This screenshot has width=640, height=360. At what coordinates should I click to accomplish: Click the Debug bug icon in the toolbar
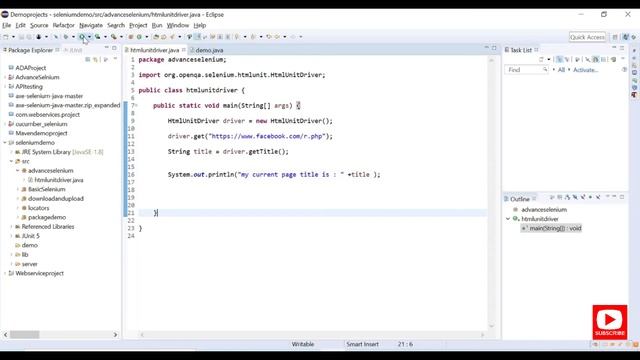pyautogui.click(x=65, y=37)
